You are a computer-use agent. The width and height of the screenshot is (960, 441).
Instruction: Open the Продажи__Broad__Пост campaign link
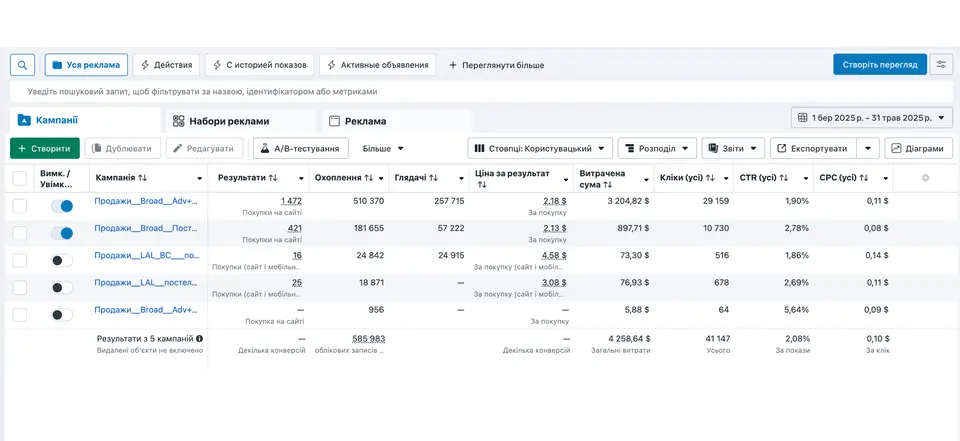point(146,228)
